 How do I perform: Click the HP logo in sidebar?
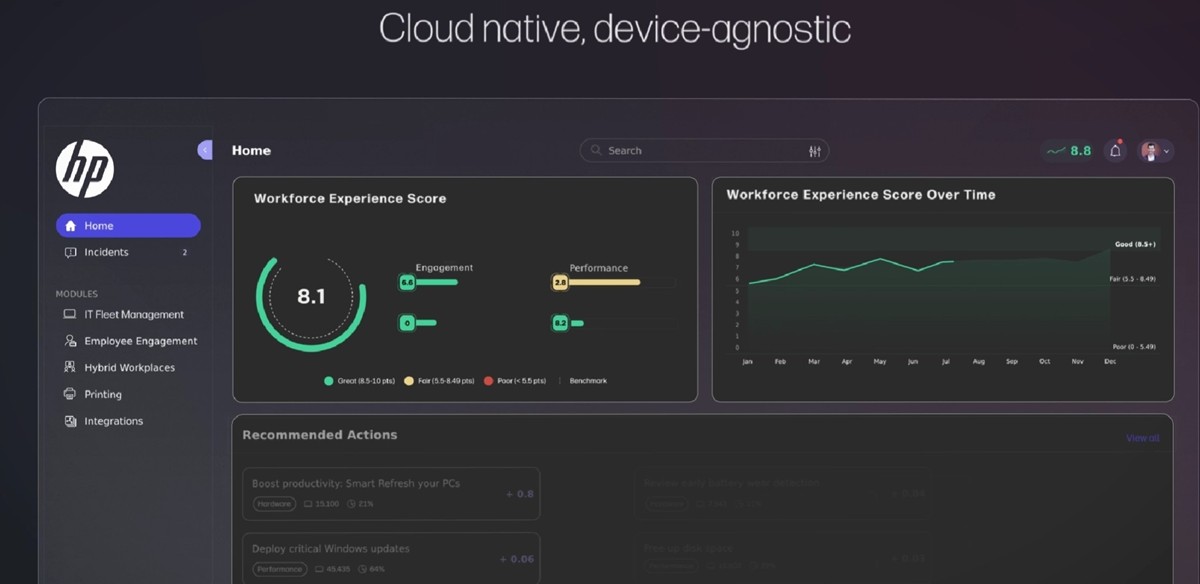pos(85,168)
